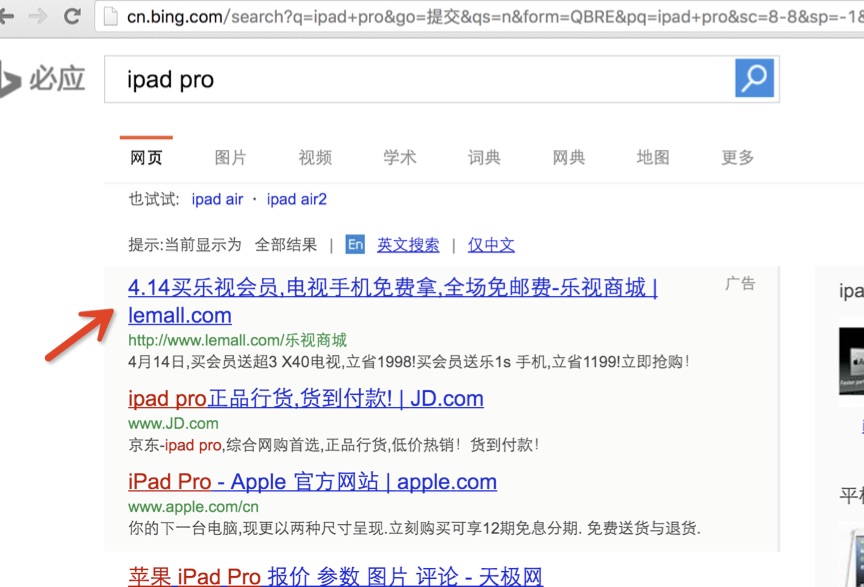Click the Bing 必应 logo
This screenshot has width=864, height=587.
[x=42, y=79]
